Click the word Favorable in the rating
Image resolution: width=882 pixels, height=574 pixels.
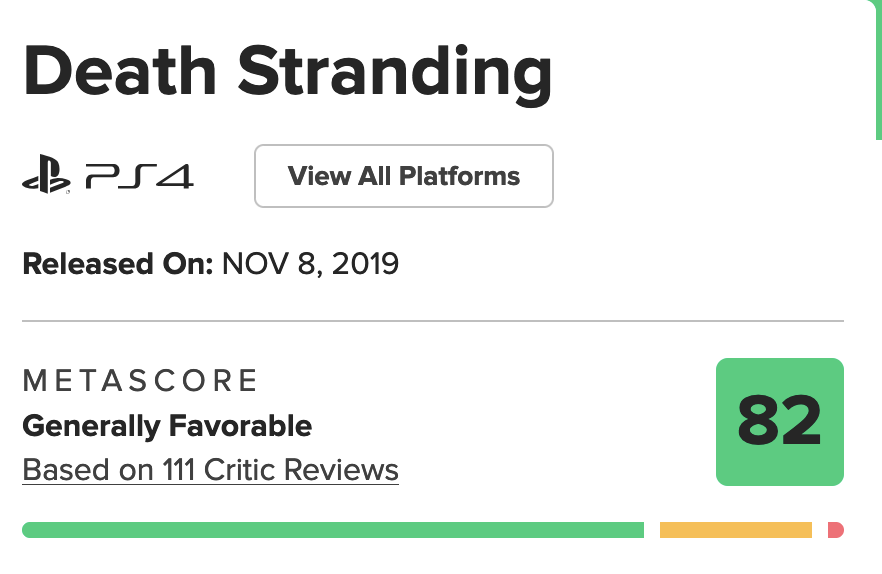[240, 426]
